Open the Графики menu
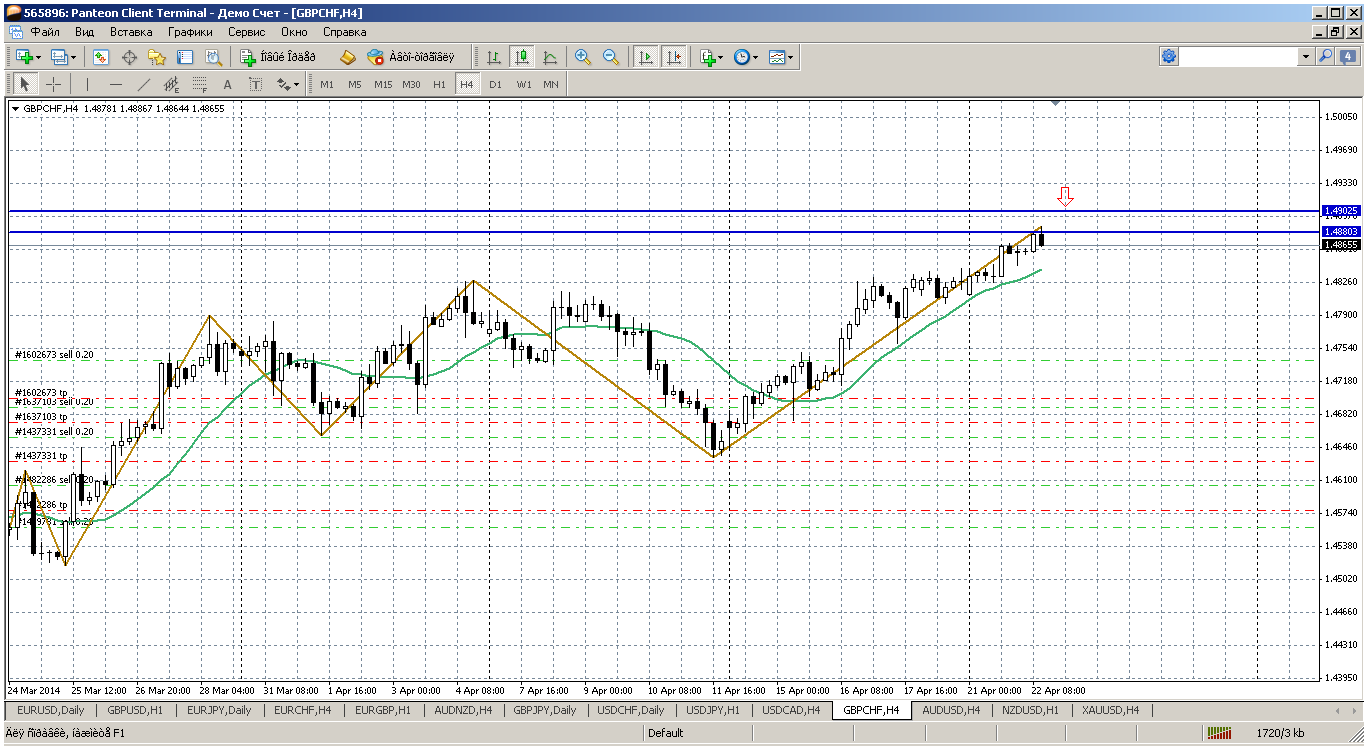Screen dimensions: 1368x746 (x=190, y=32)
